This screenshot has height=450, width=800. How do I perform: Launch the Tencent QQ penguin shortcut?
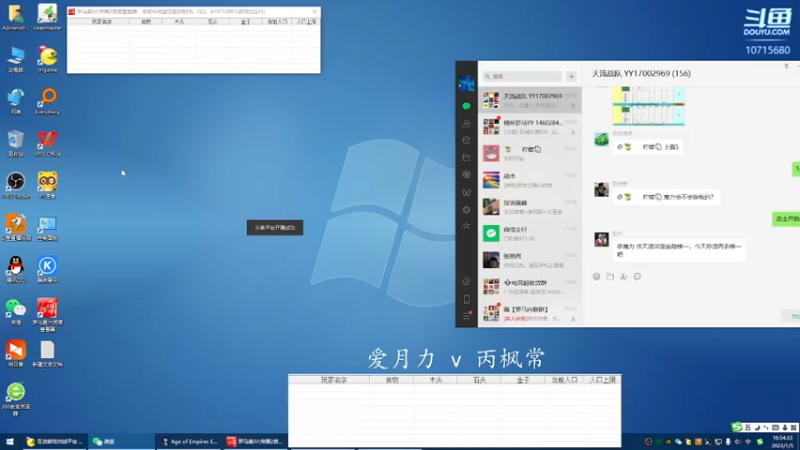[15, 269]
